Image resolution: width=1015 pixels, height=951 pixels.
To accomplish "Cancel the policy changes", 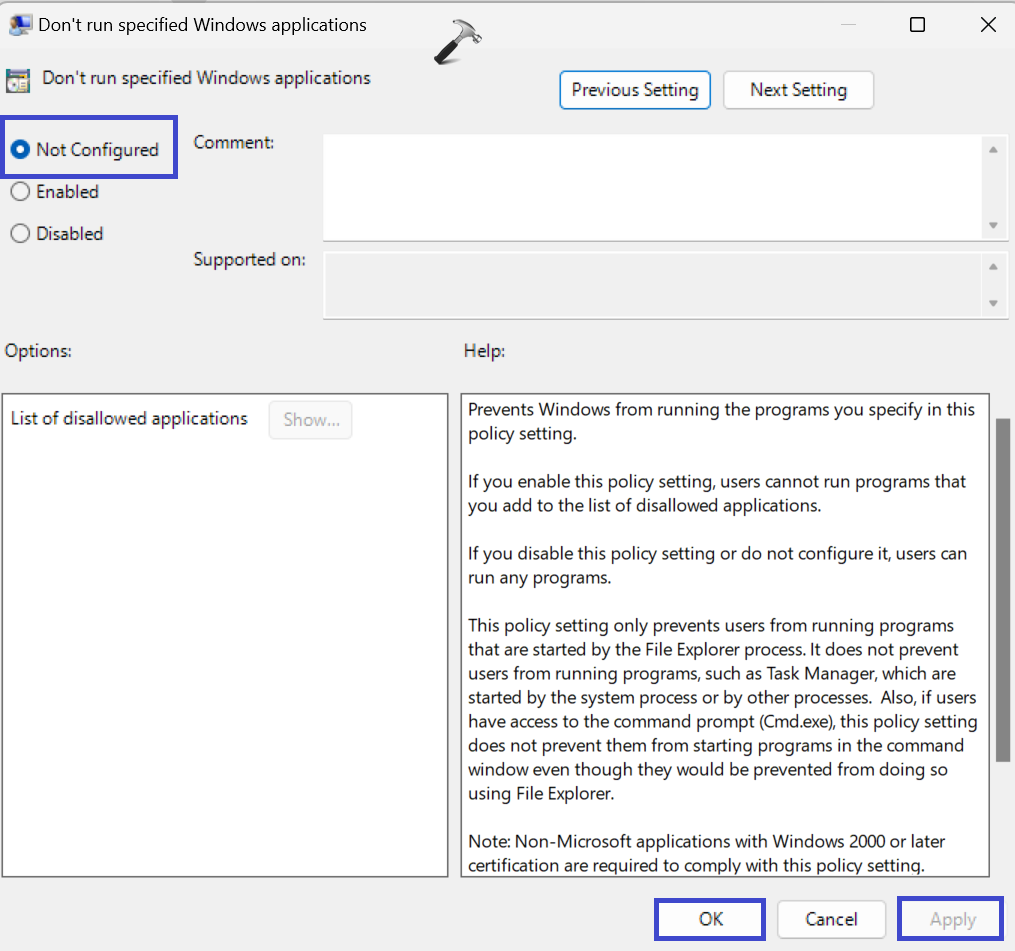I will coord(831,919).
